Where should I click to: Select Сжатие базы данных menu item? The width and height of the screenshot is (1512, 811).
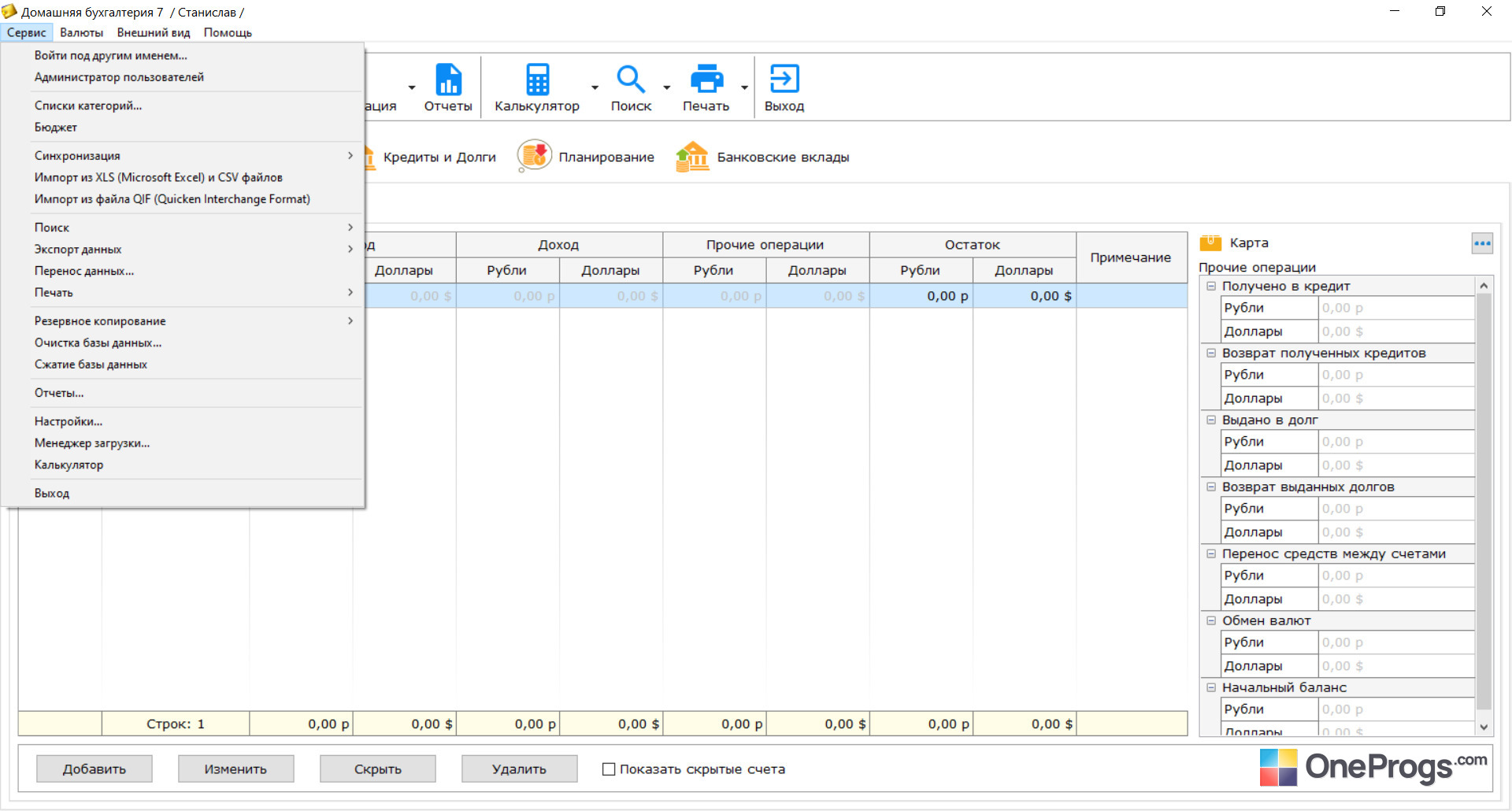183,365
